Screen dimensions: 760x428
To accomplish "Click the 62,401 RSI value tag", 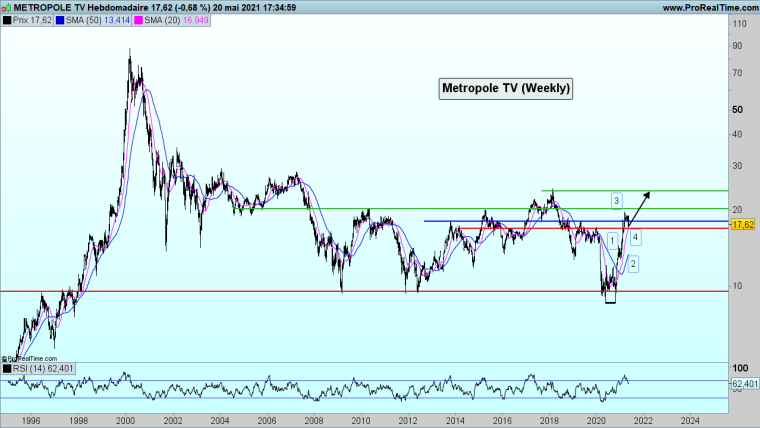I will [744, 384].
